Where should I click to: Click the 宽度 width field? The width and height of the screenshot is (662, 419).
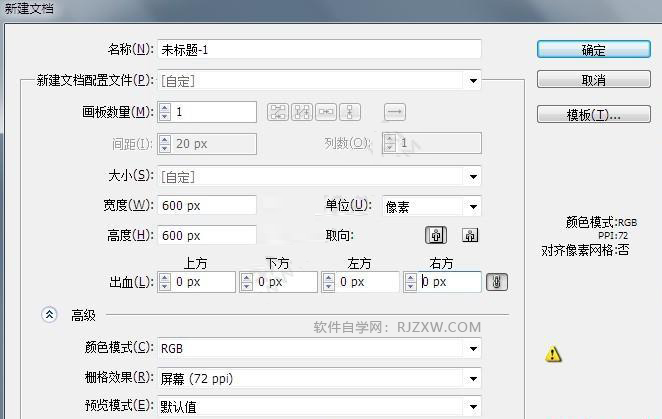coord(207,205)
